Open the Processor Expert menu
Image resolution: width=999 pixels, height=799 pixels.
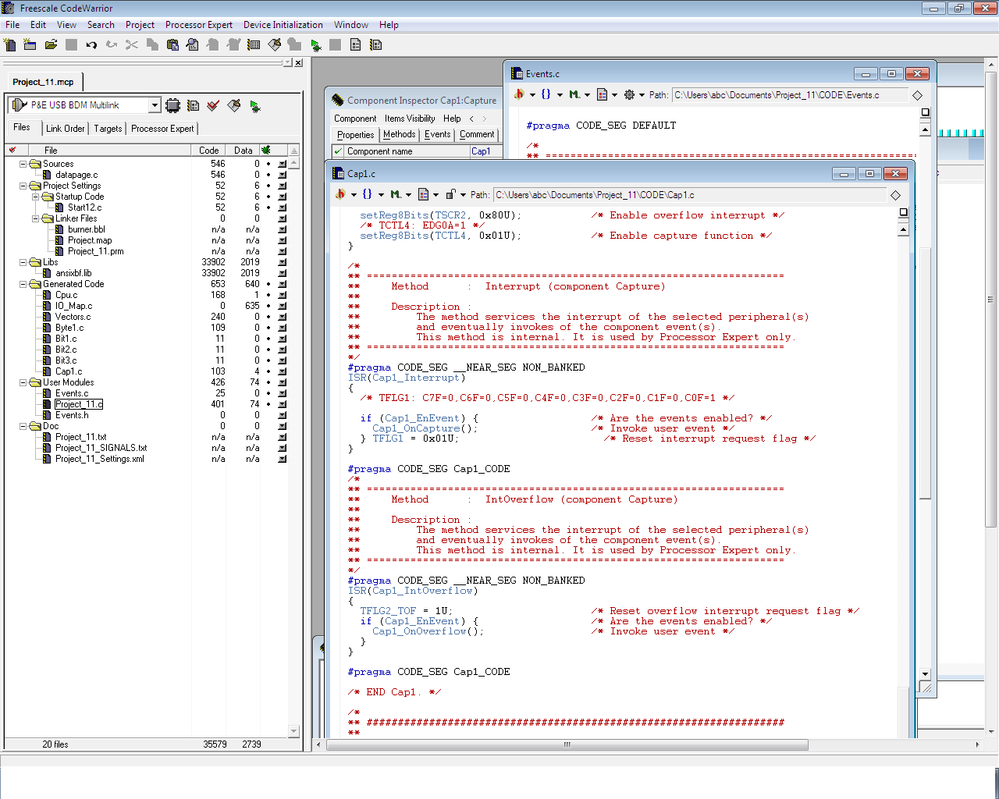(198, 24)
